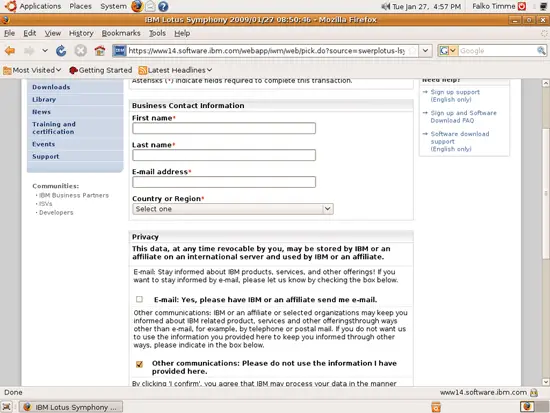Open the Training and certification link
This screenshot has width=550, height=413.
tap(54, 128)
